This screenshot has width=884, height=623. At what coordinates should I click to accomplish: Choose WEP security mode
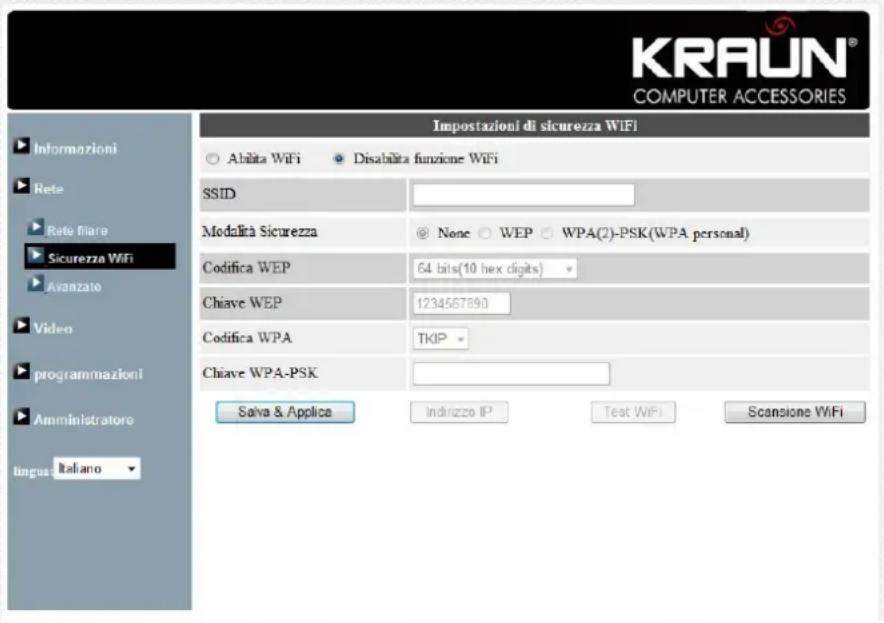485,233
